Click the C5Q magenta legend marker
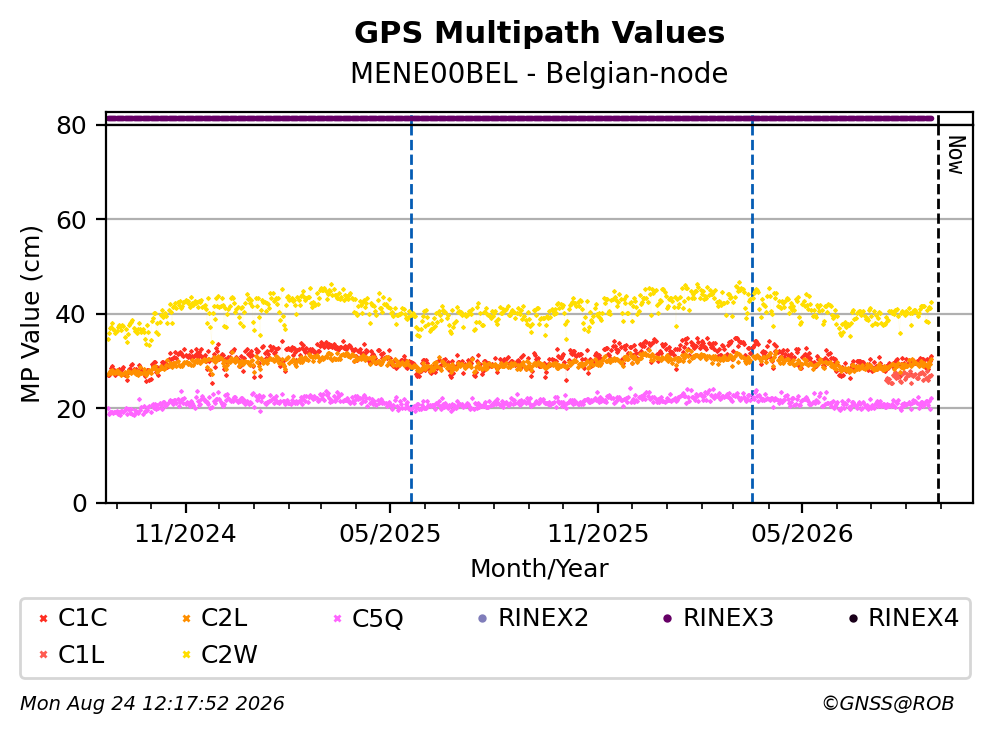993x734 pixels. pyautogui.click(x=337, y=618)
